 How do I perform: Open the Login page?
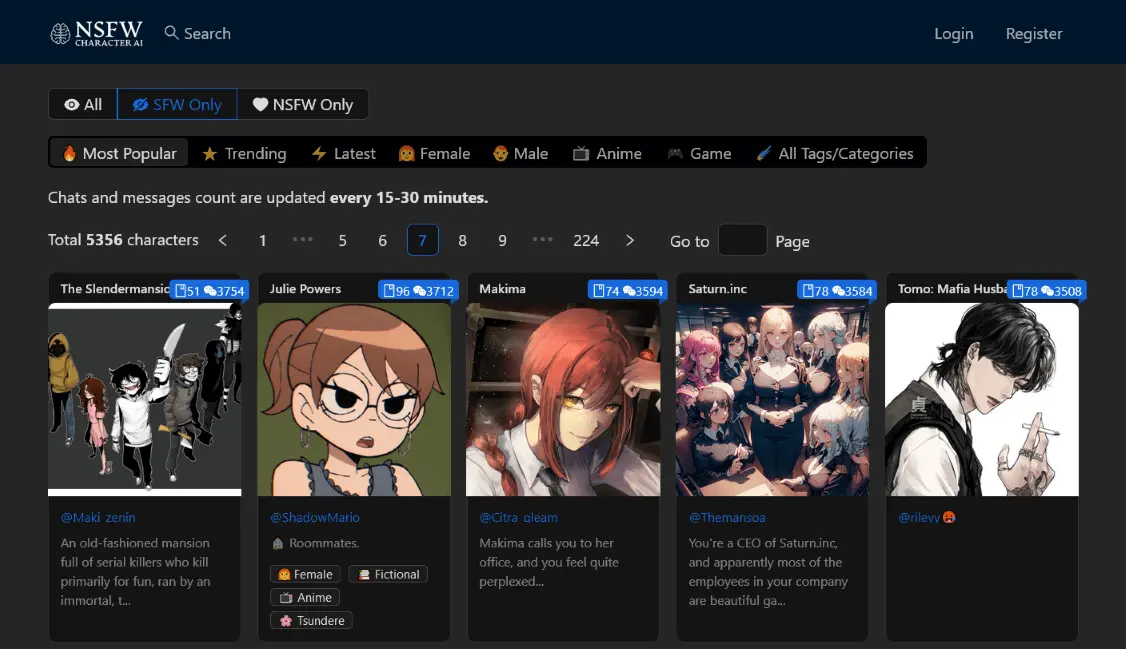[954, 34]
